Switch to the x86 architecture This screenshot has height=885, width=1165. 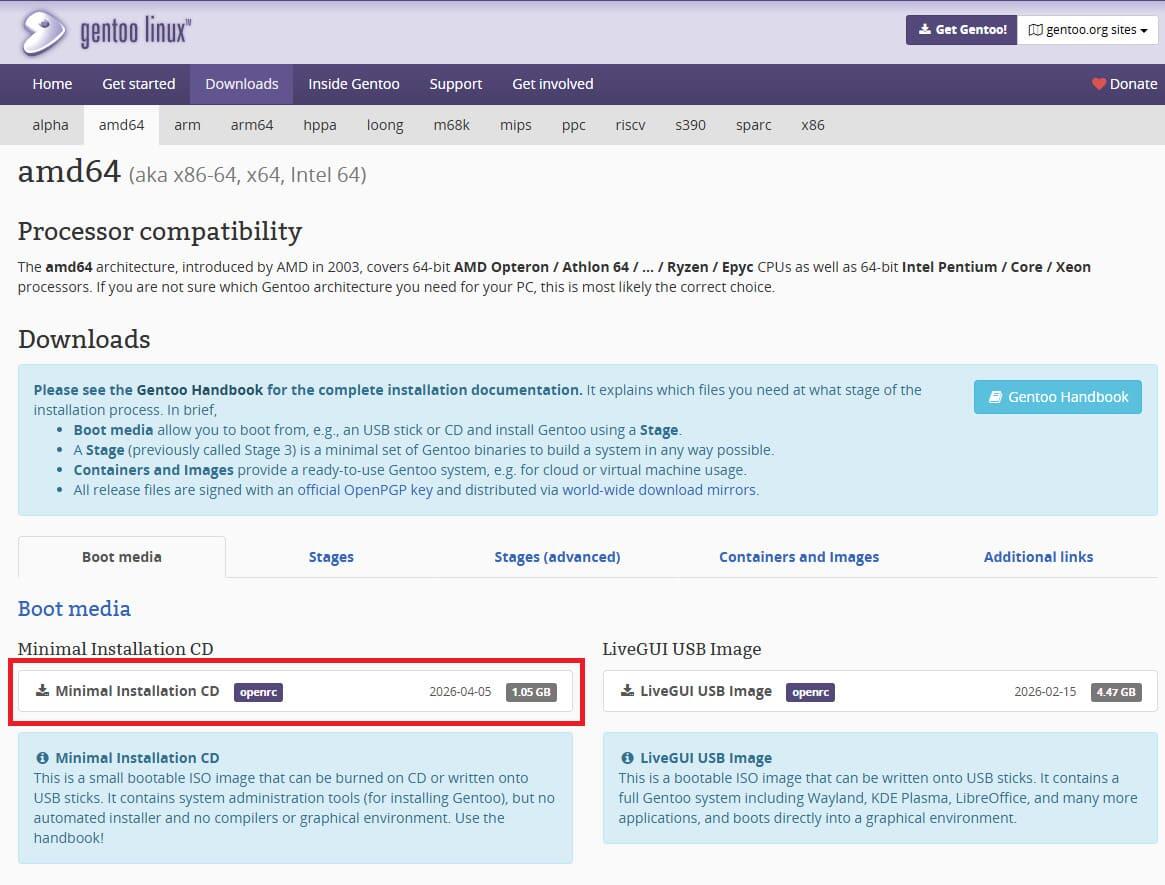[x=812, y=125]
